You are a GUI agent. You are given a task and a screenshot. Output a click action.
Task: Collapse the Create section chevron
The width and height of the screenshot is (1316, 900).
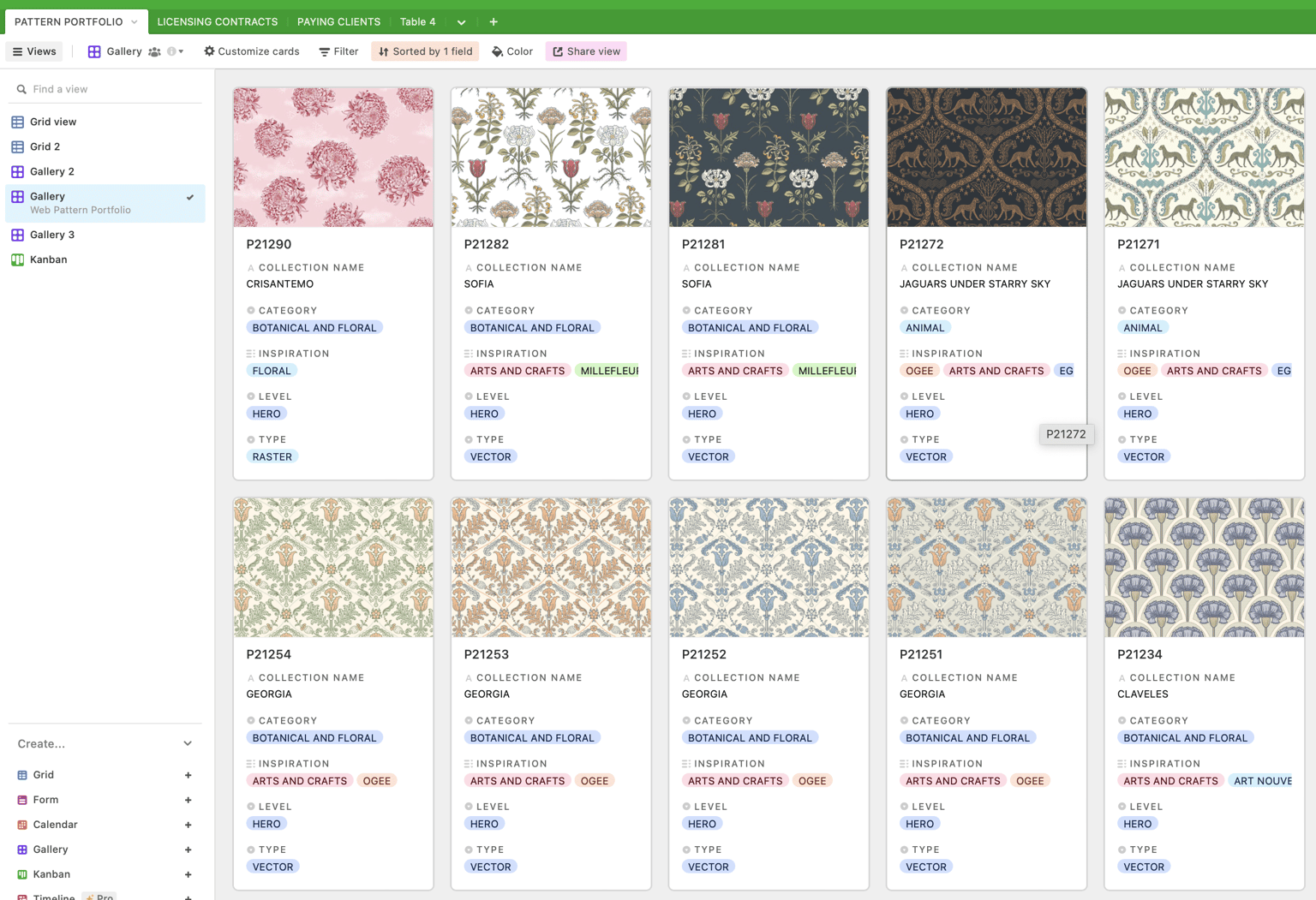click(x=188, y=743)
